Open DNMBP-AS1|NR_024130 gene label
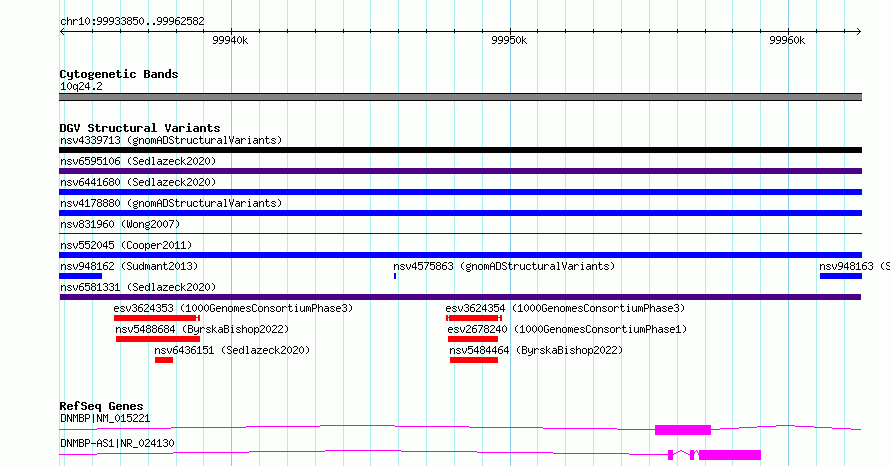Screen dimensions: 890x466 pyautogui.click(x=117, y=443)
